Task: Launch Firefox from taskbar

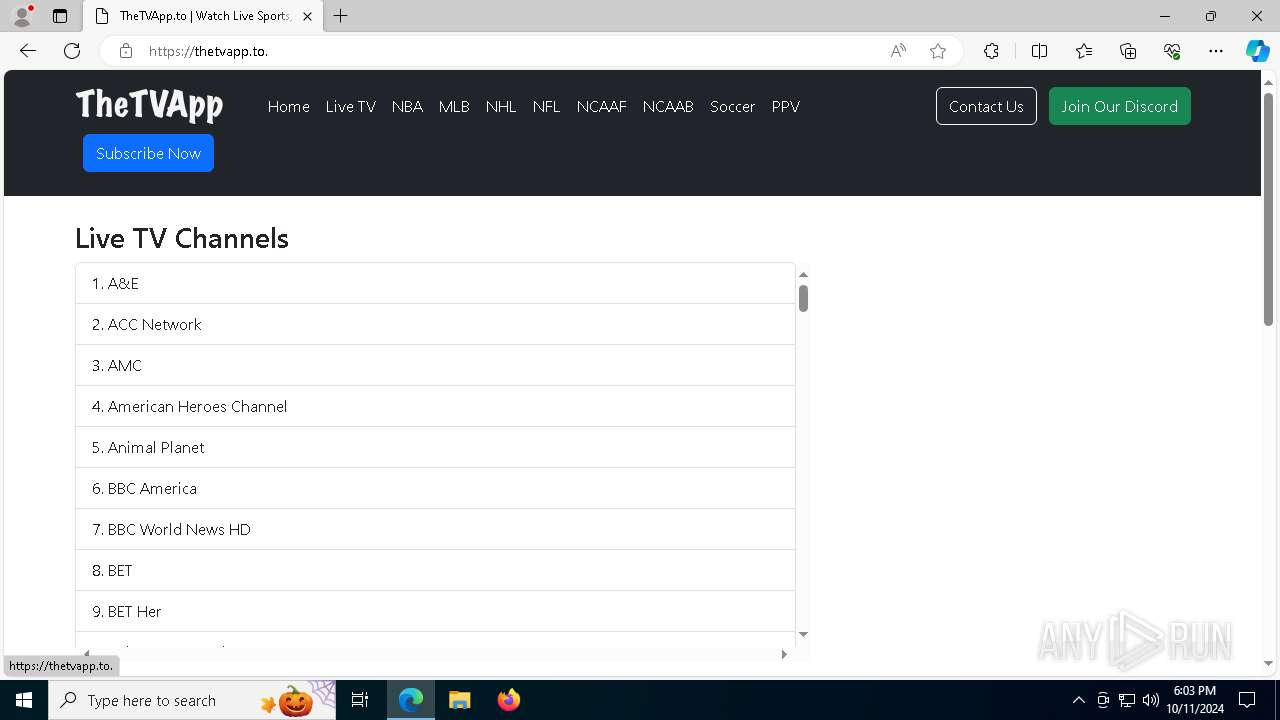Action: 508,700
